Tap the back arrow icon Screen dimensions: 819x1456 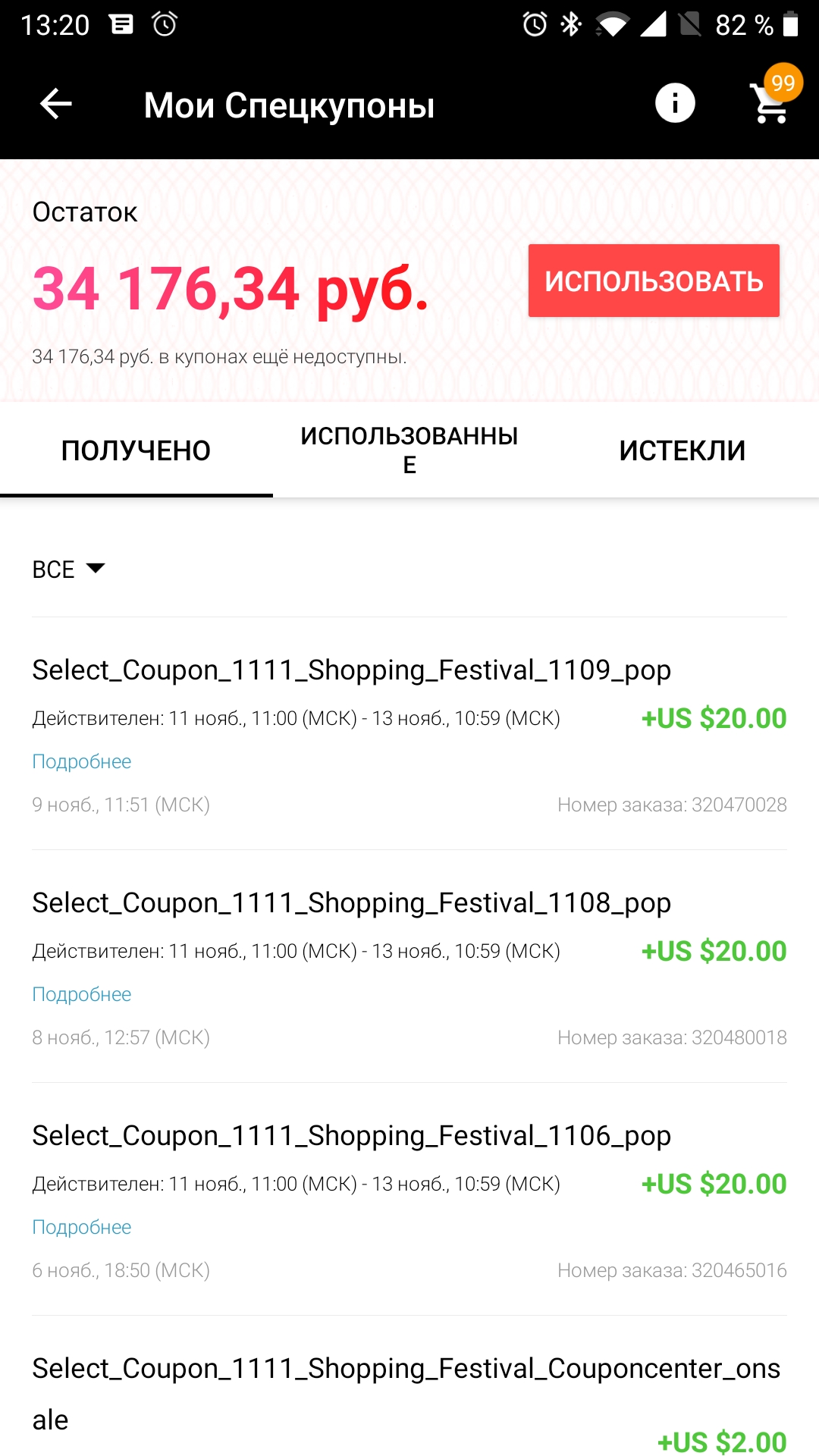(56, 104)
